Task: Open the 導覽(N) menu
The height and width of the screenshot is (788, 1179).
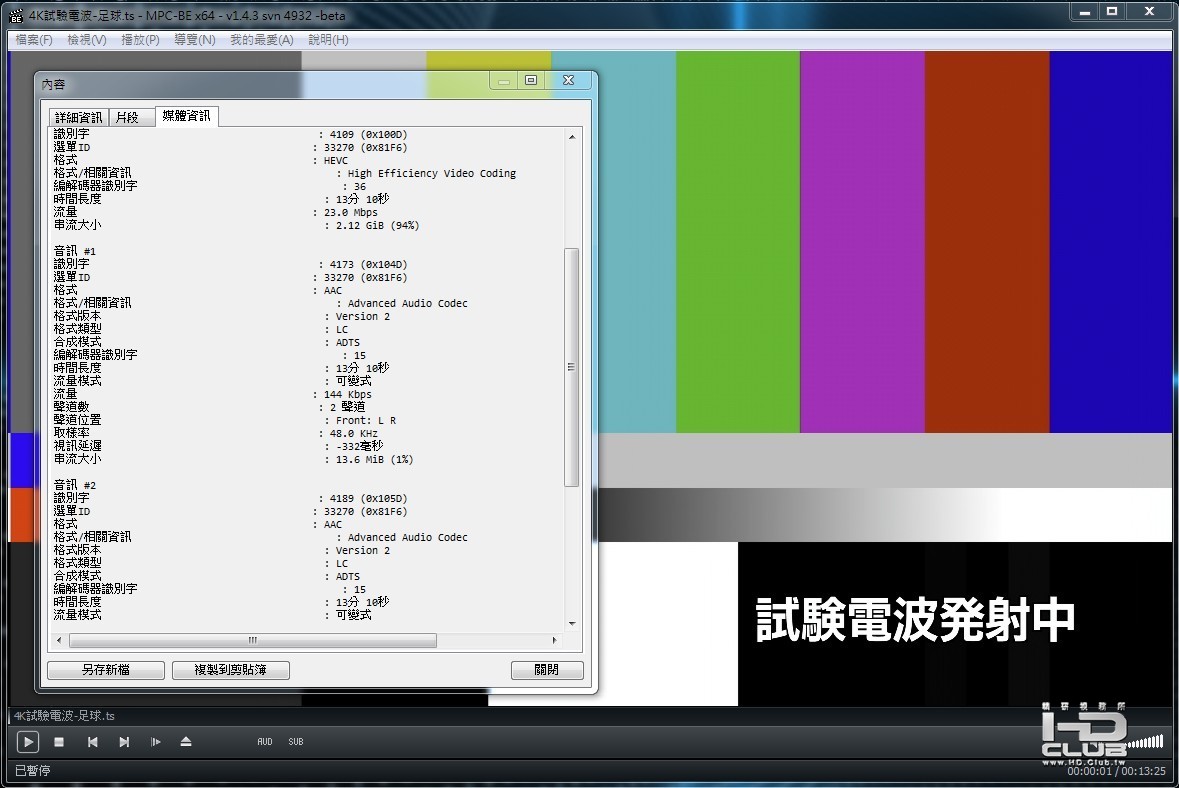Action: (x=195, y=40)
